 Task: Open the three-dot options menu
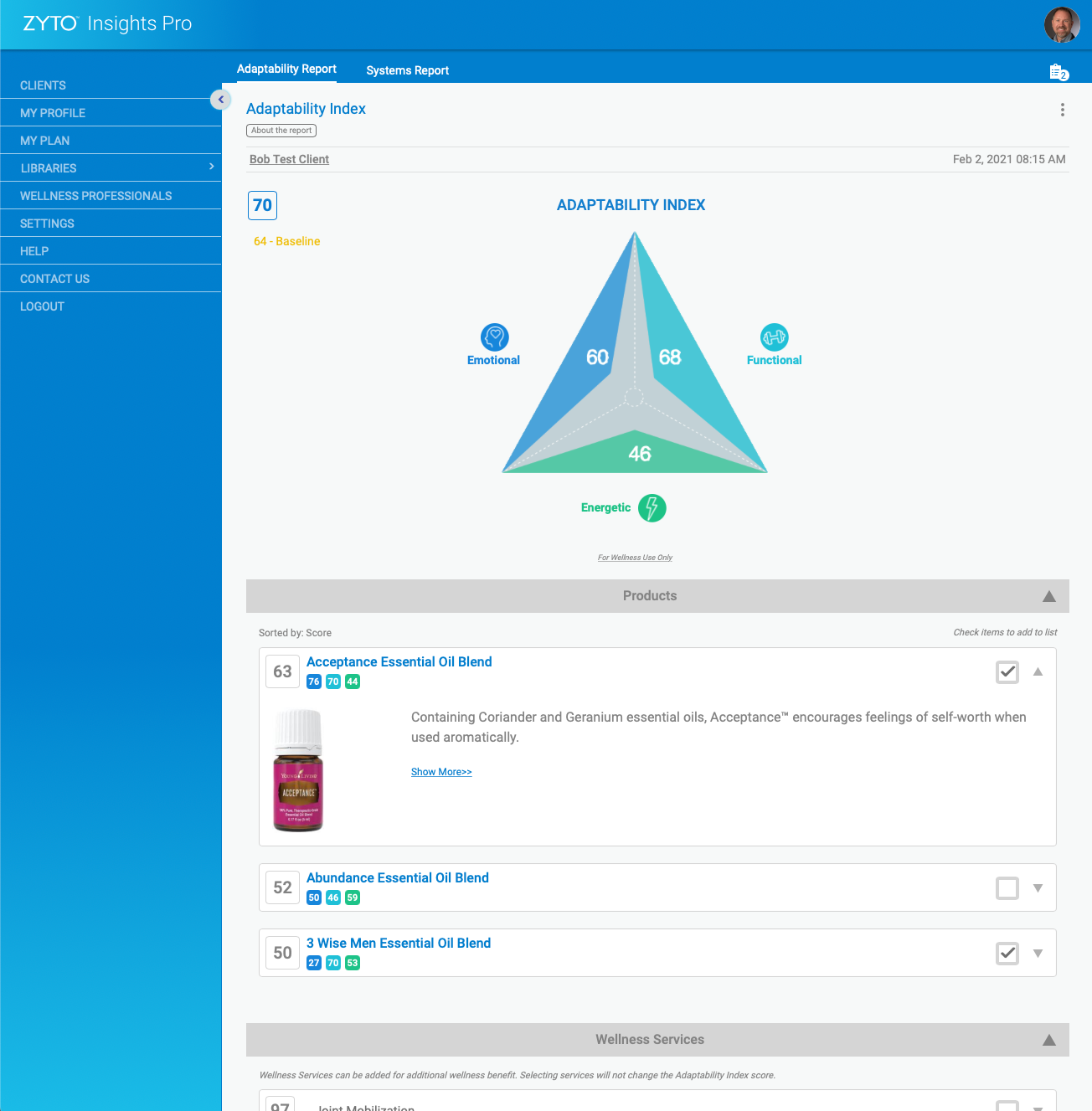(x=1062, y=110)
